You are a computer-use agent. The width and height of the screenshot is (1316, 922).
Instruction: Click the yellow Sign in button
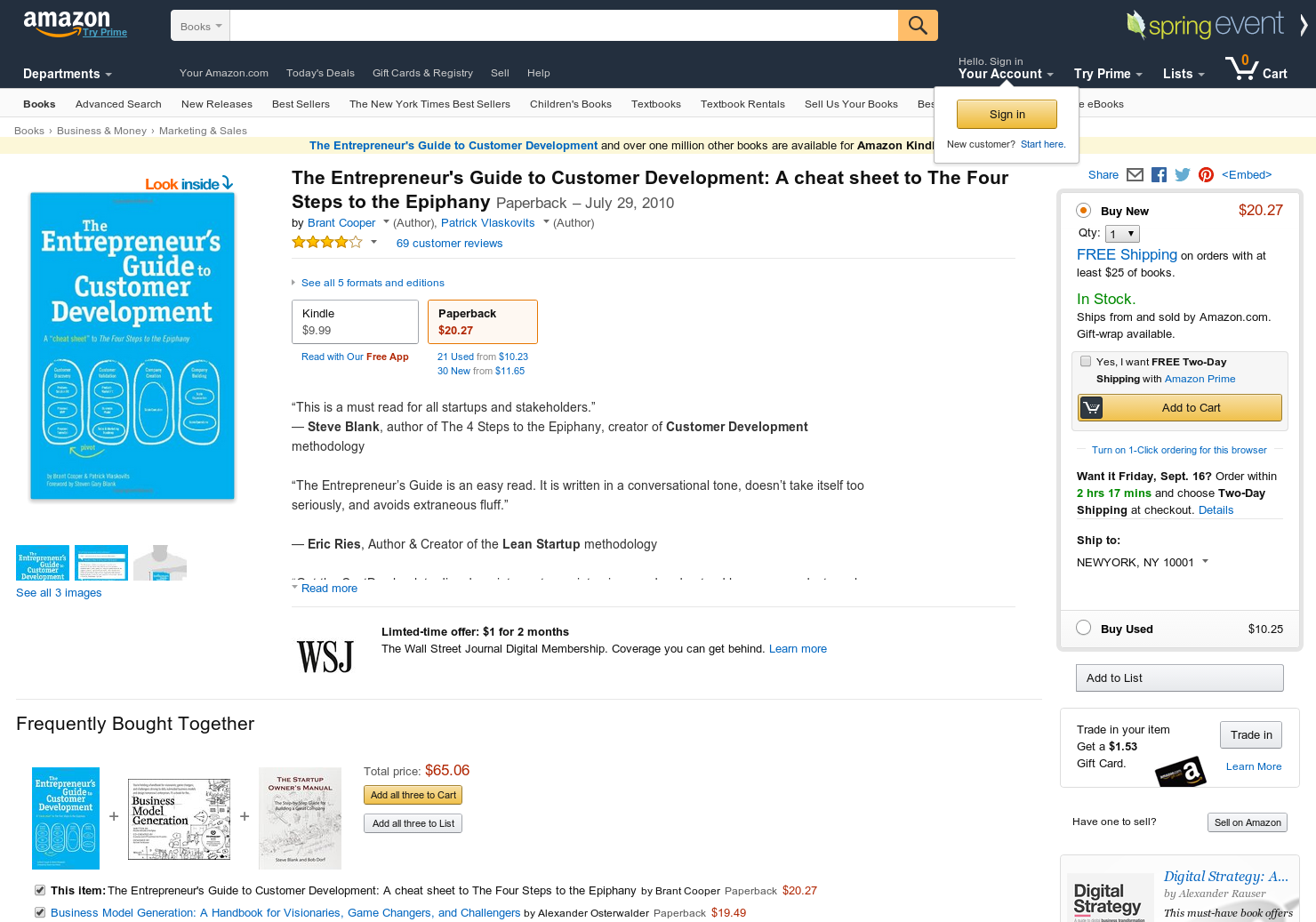point(1007,114)
